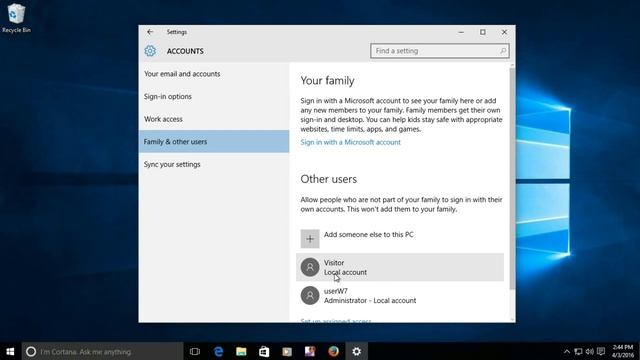This screenshot has width=640, height=360.
Task: Click the Your family heading
Action: click(x=327, y=81)
